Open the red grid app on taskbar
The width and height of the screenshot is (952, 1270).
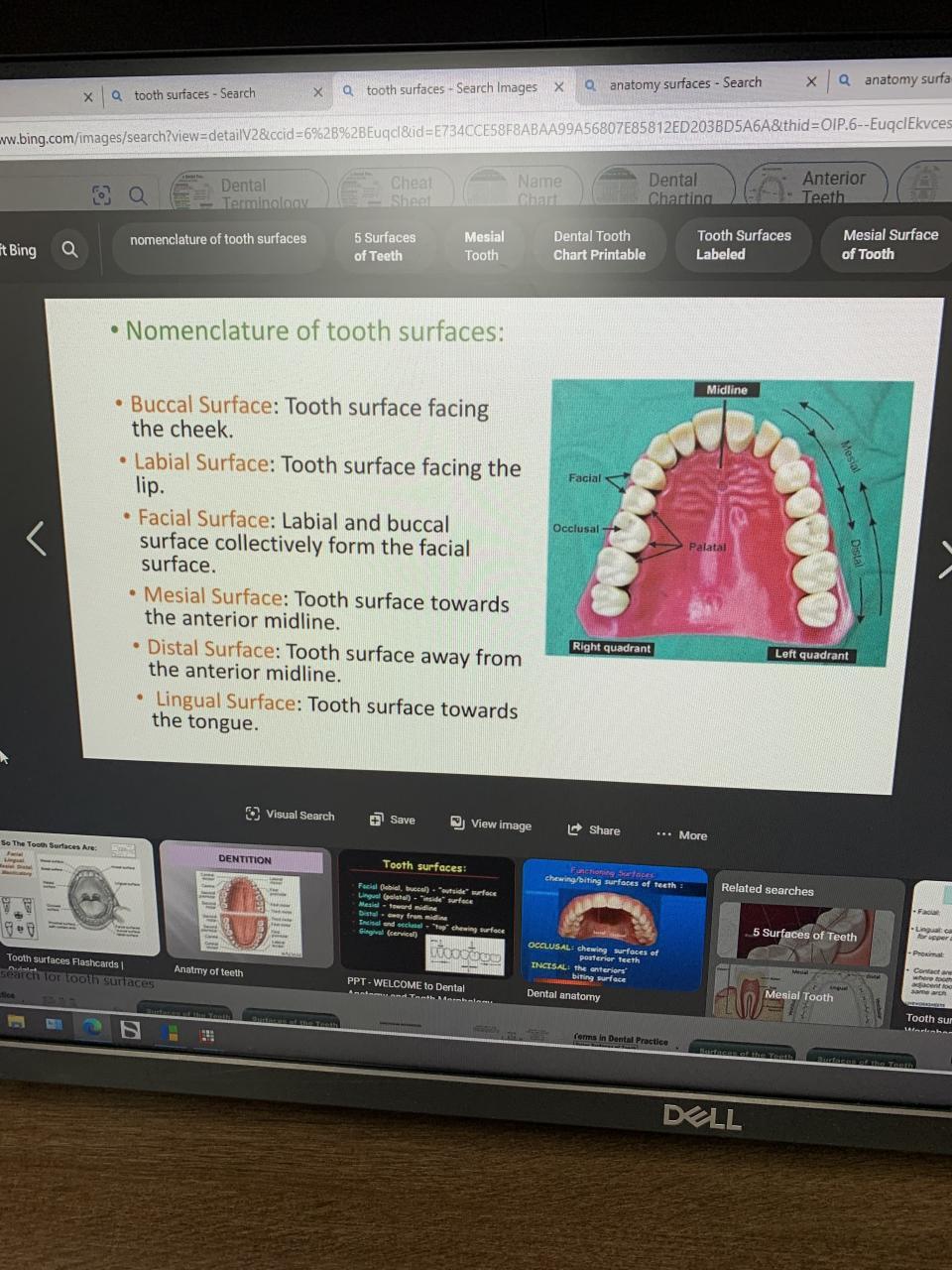tap(207, 1036)
